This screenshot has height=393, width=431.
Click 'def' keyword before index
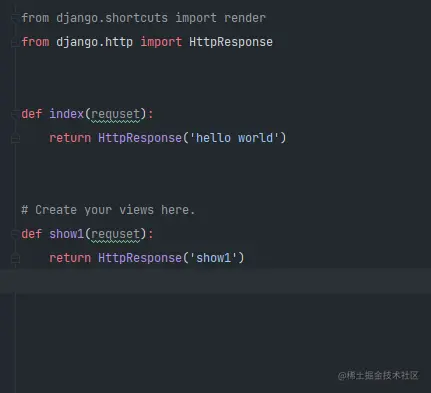(x=32, y=114)
